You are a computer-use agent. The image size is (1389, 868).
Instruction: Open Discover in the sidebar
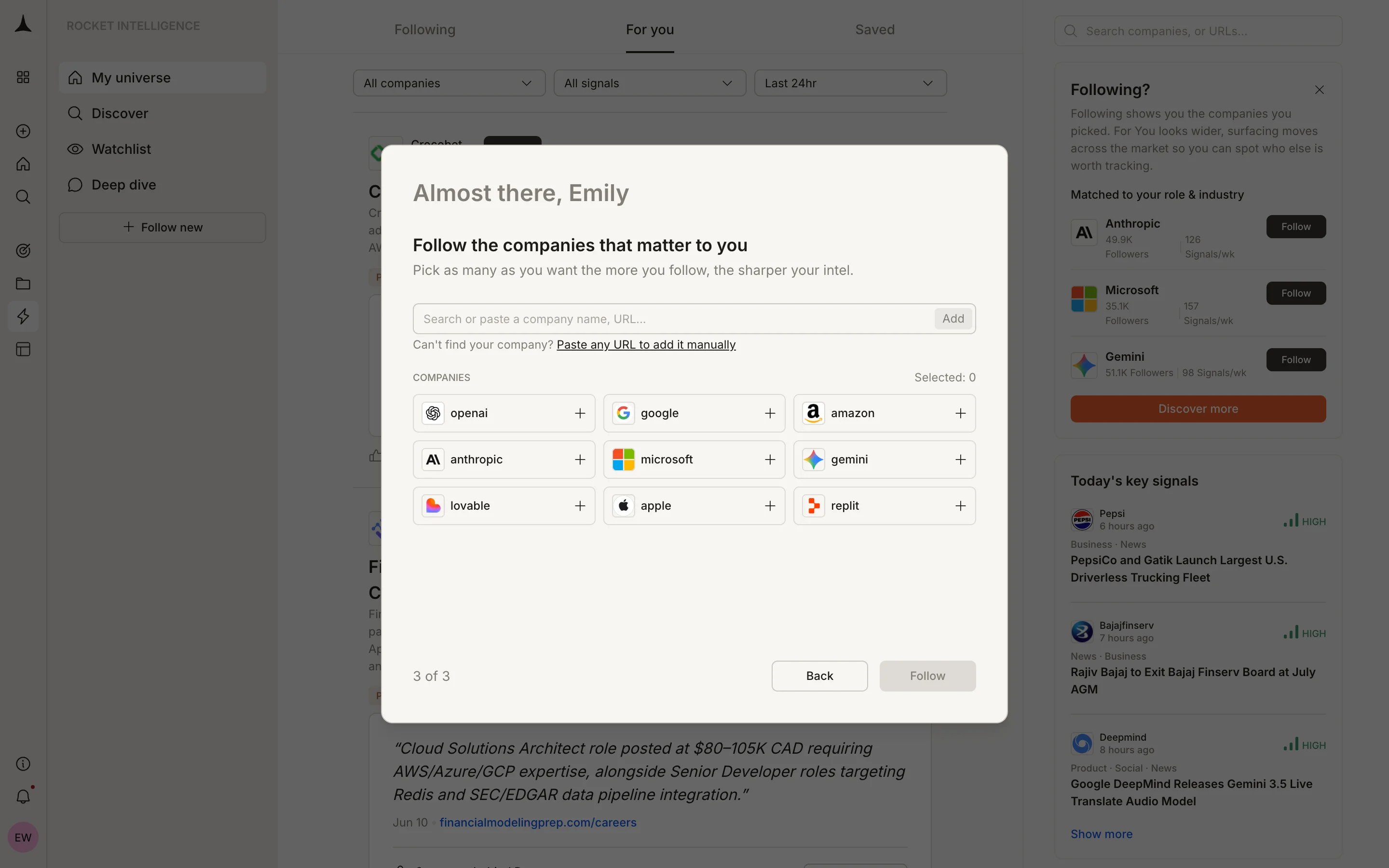163,113
